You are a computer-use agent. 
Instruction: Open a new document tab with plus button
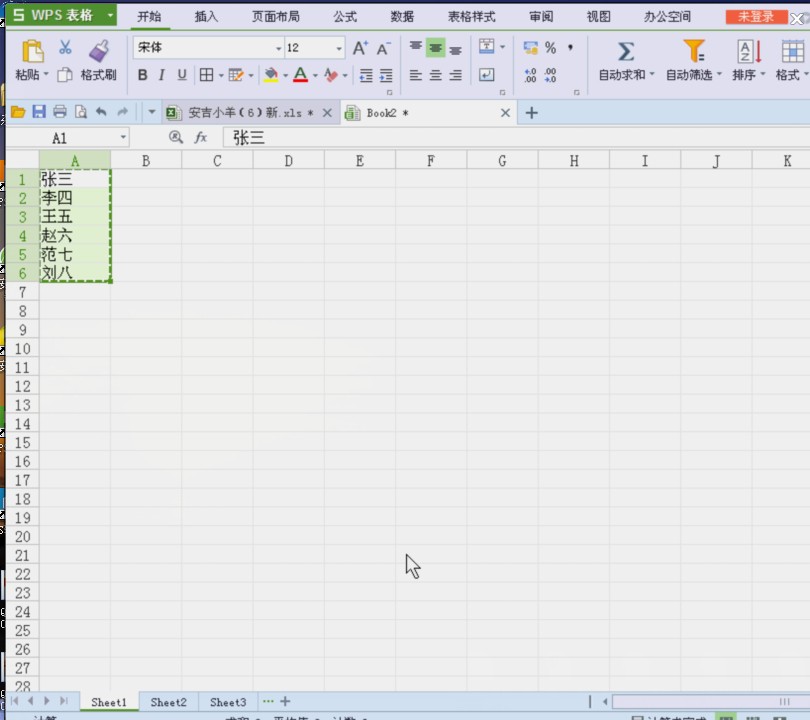click(x=532, y=113)
